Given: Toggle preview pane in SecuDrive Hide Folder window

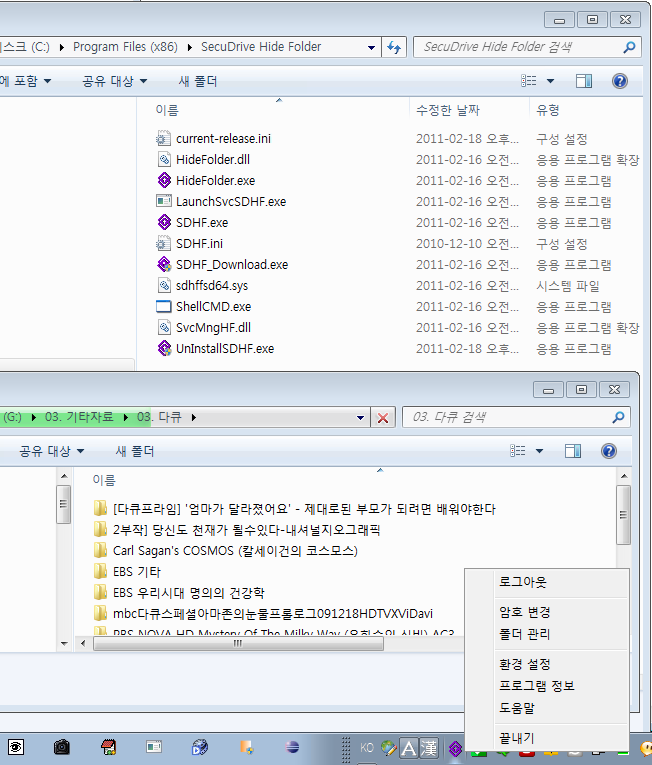Looking at the screenshot, I should [584, 81].
